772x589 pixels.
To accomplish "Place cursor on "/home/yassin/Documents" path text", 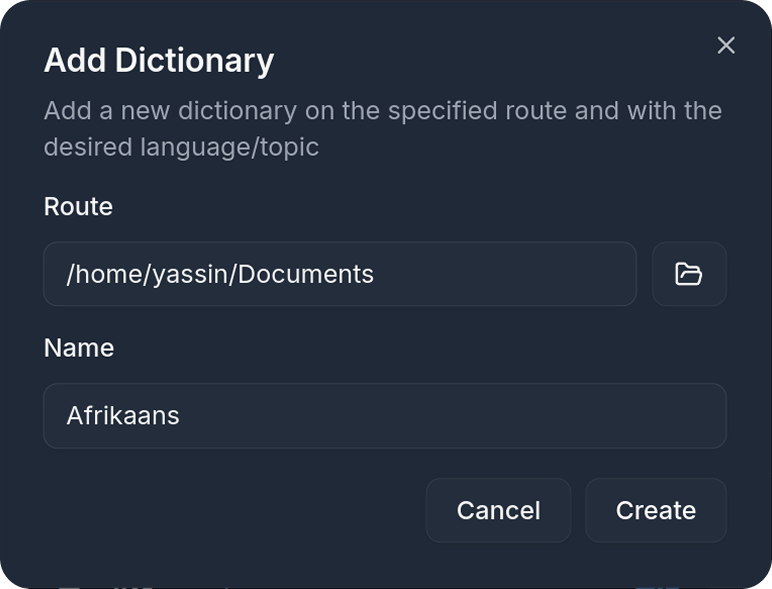I will pyautogui.click(x=220, y=274).
